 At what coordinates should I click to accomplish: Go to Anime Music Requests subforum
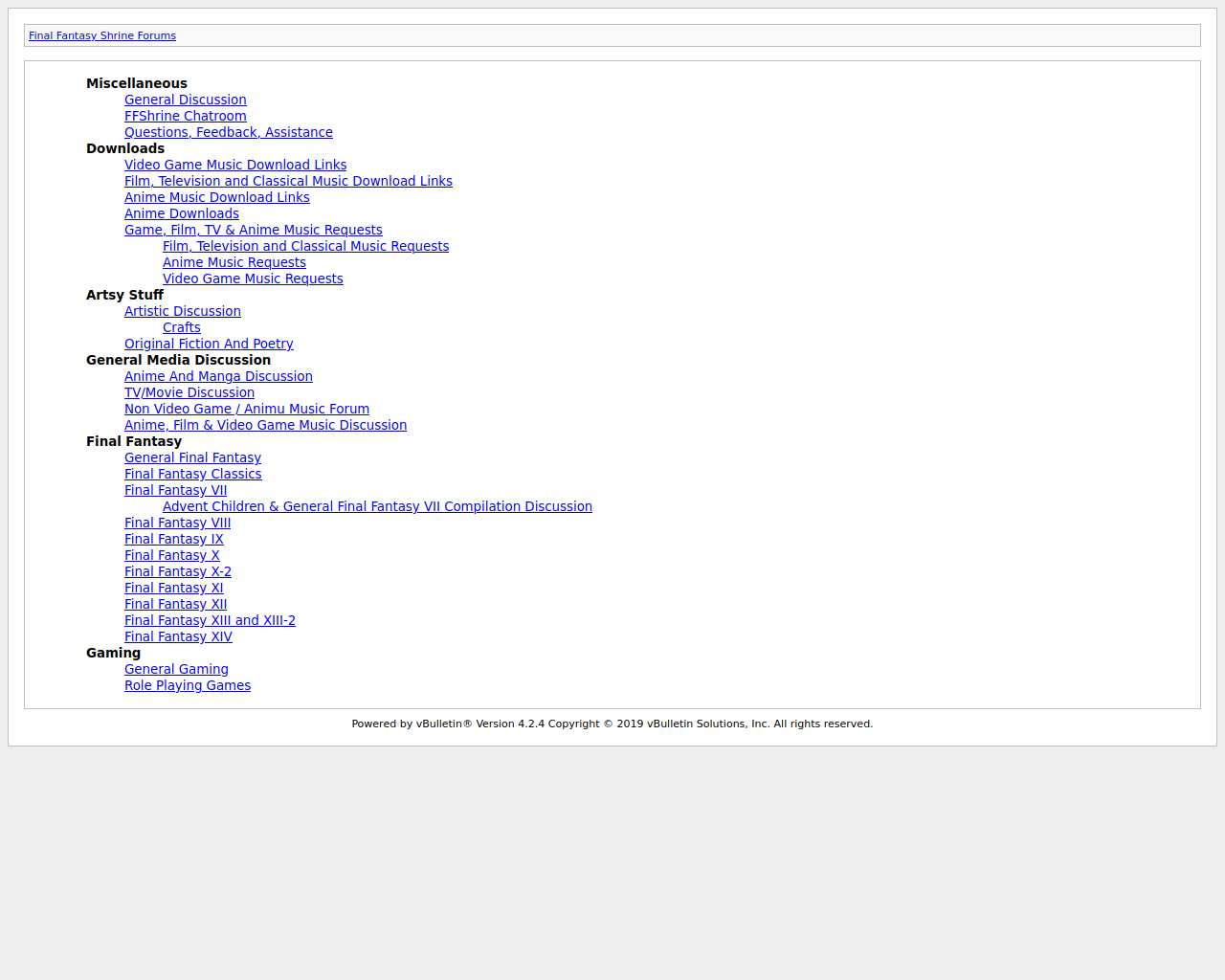(x=234, y=262)
